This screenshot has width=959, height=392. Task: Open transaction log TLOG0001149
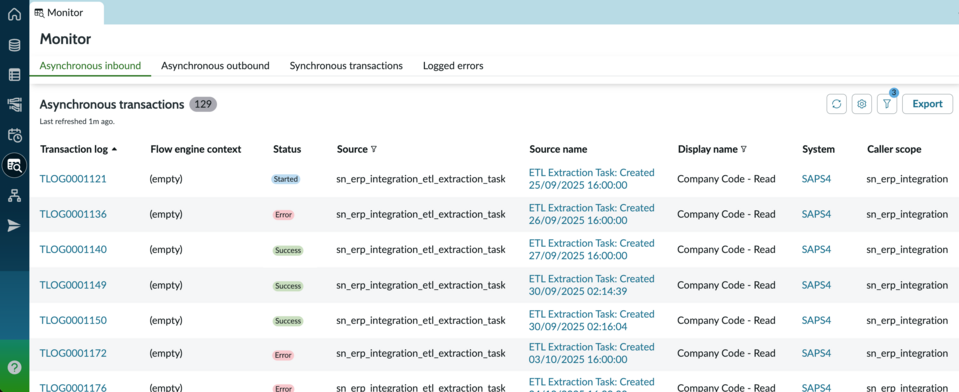(x=73, y=285)
